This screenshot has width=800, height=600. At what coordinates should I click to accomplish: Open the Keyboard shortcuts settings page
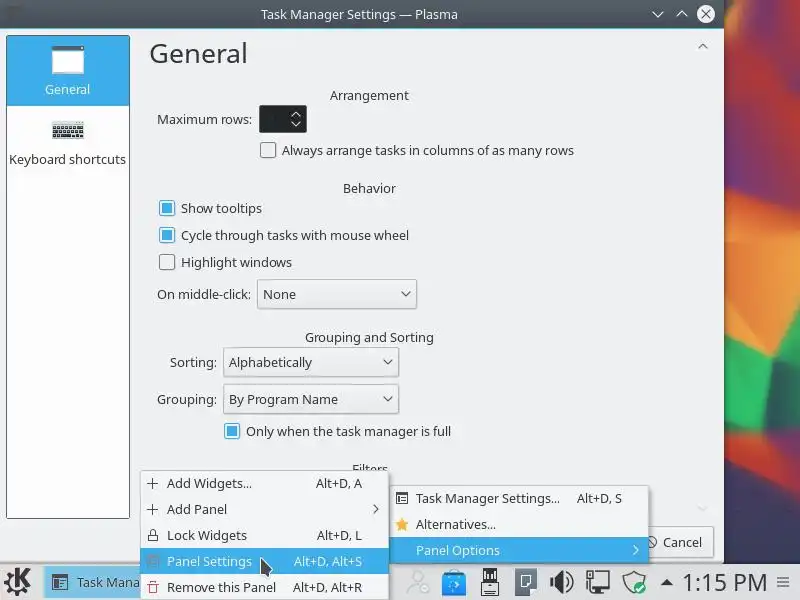click(68, 143)
